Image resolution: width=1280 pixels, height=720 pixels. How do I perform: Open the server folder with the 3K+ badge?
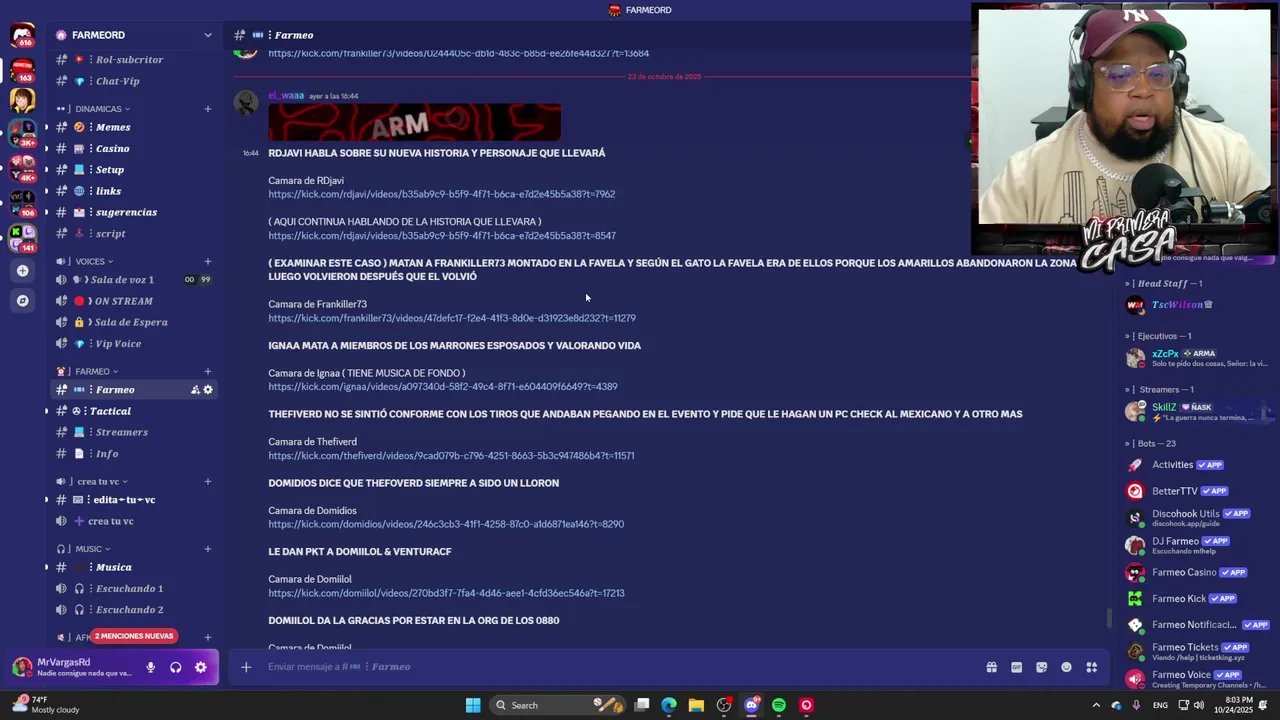point(22,135)
